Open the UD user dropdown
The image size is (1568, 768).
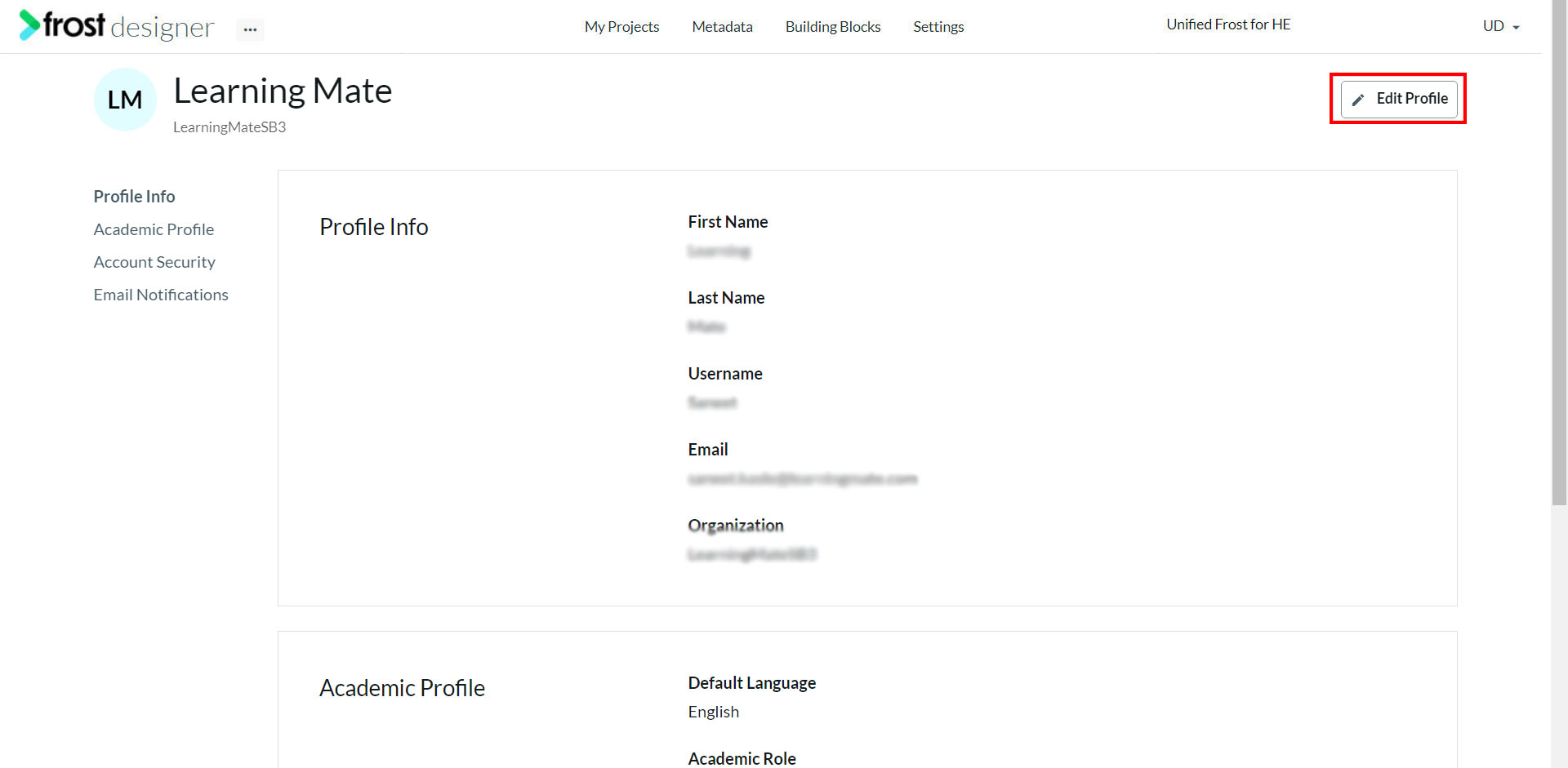coord(1501,26)
